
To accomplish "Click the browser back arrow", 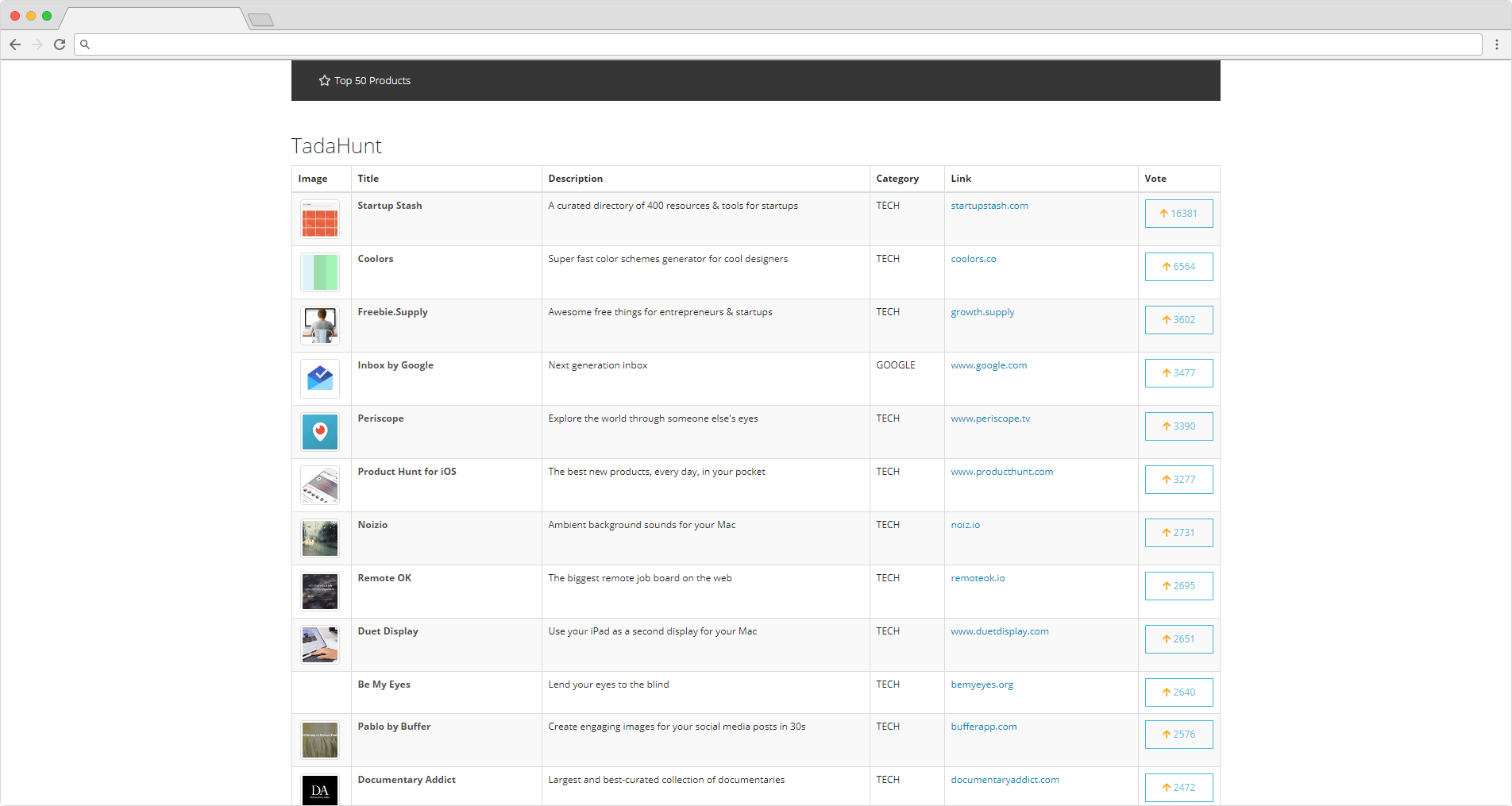I will (x=15, y=44).
